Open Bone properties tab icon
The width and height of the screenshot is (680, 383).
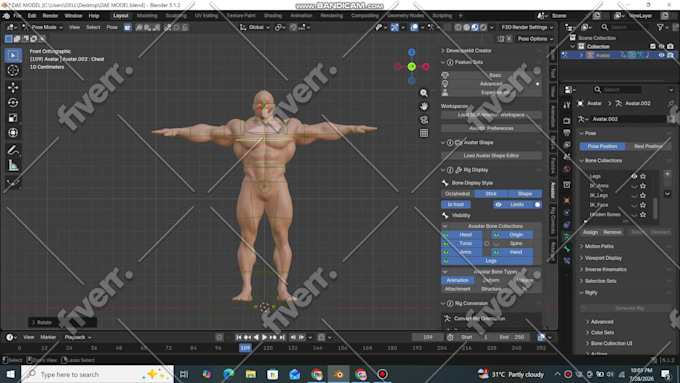pyautogui.click(x=567, y=249)
